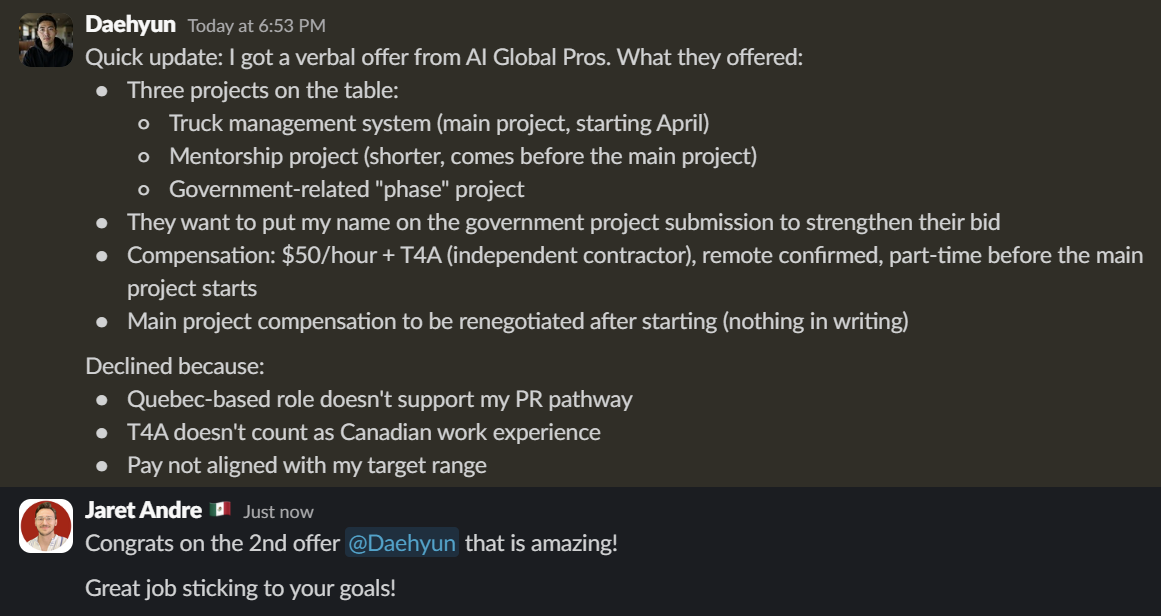Click Daehyun's profile avatar
Screen dimensions: 1161x616
pos(47,41)
